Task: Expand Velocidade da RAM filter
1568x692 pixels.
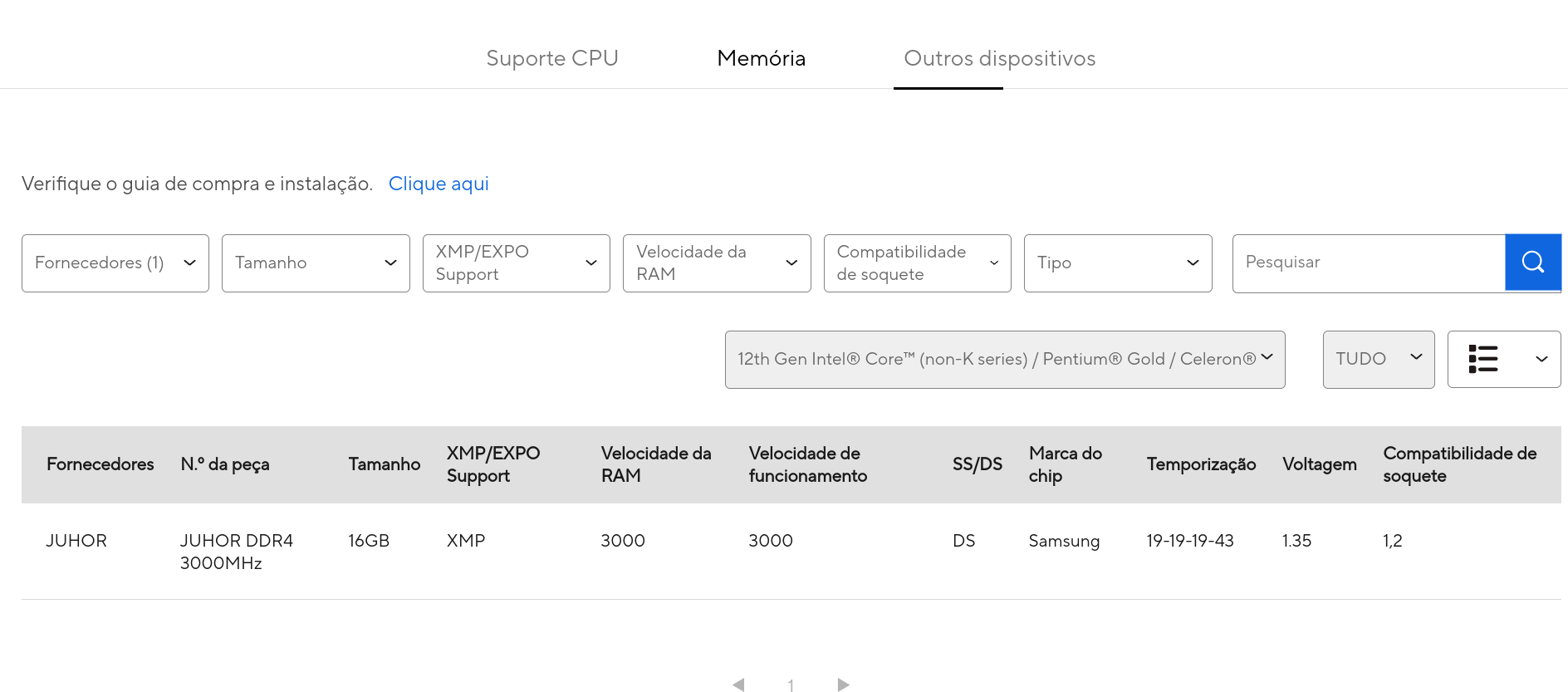Action: coord(717,263)
